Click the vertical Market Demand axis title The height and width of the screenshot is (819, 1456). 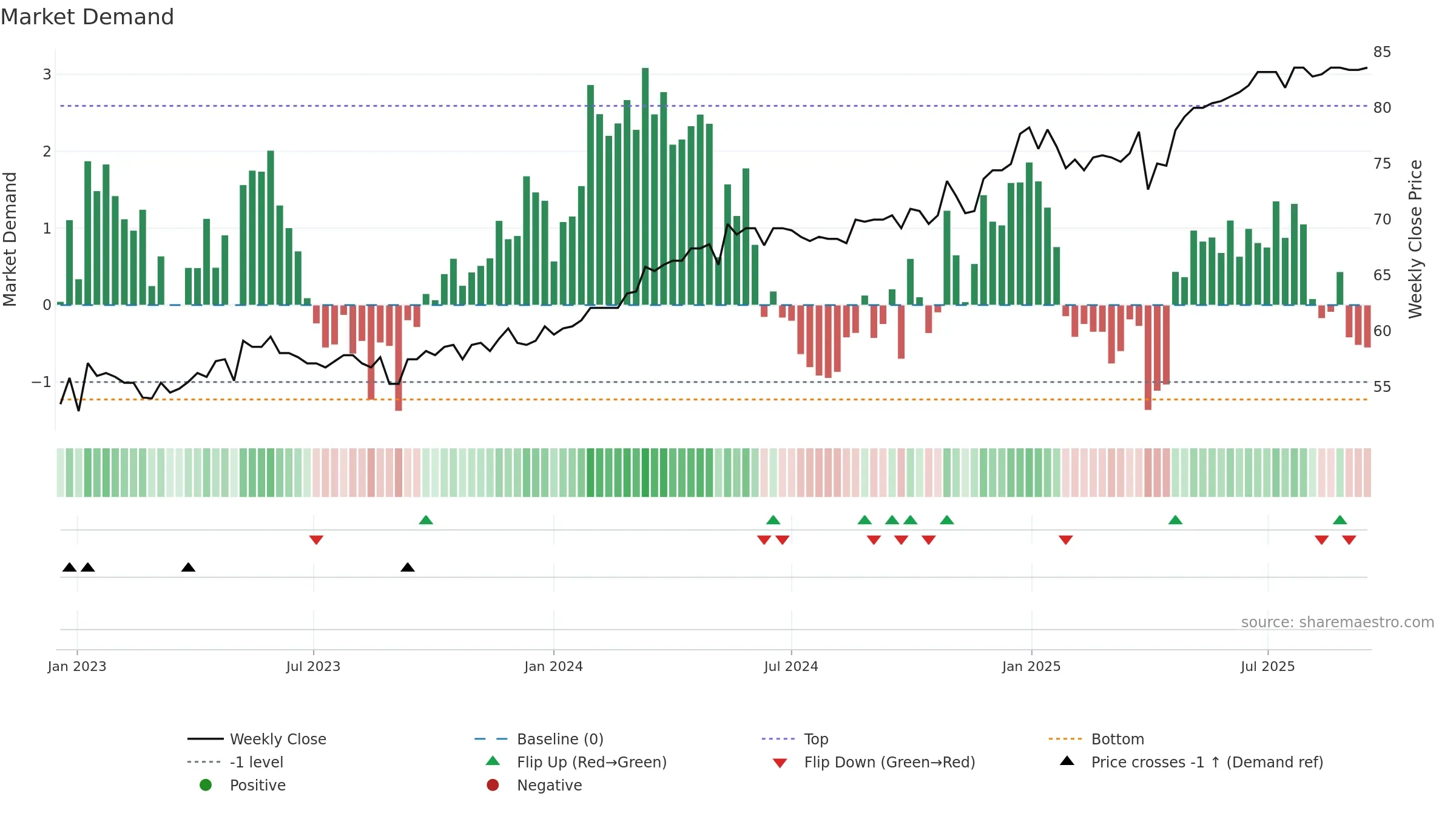(x=10, y=239)
